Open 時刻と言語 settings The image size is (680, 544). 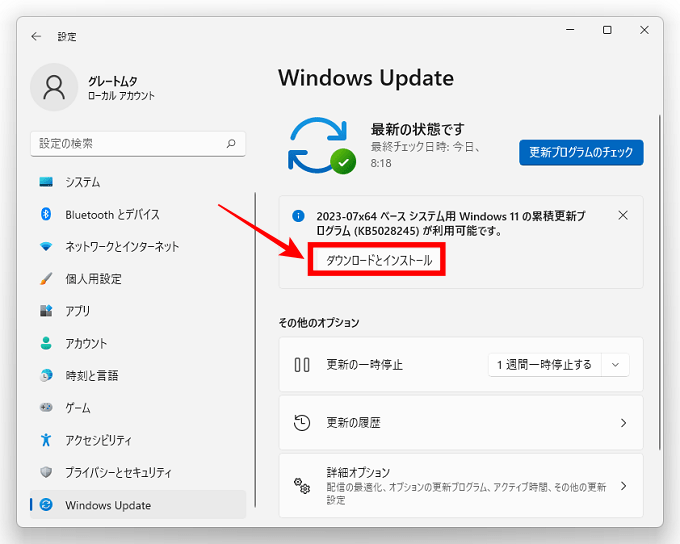138,375
